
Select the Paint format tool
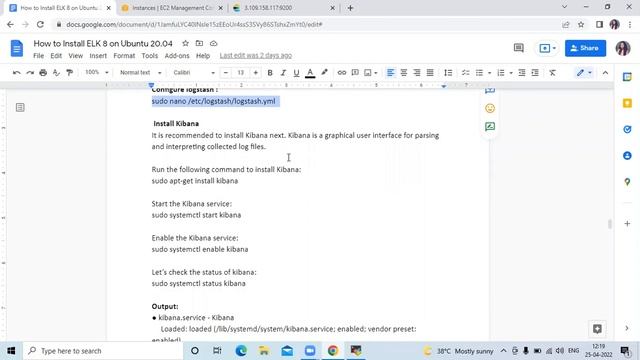69,73
